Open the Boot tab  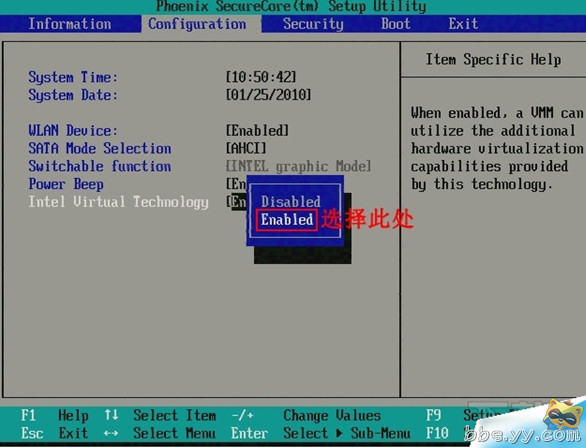point(395,24)
